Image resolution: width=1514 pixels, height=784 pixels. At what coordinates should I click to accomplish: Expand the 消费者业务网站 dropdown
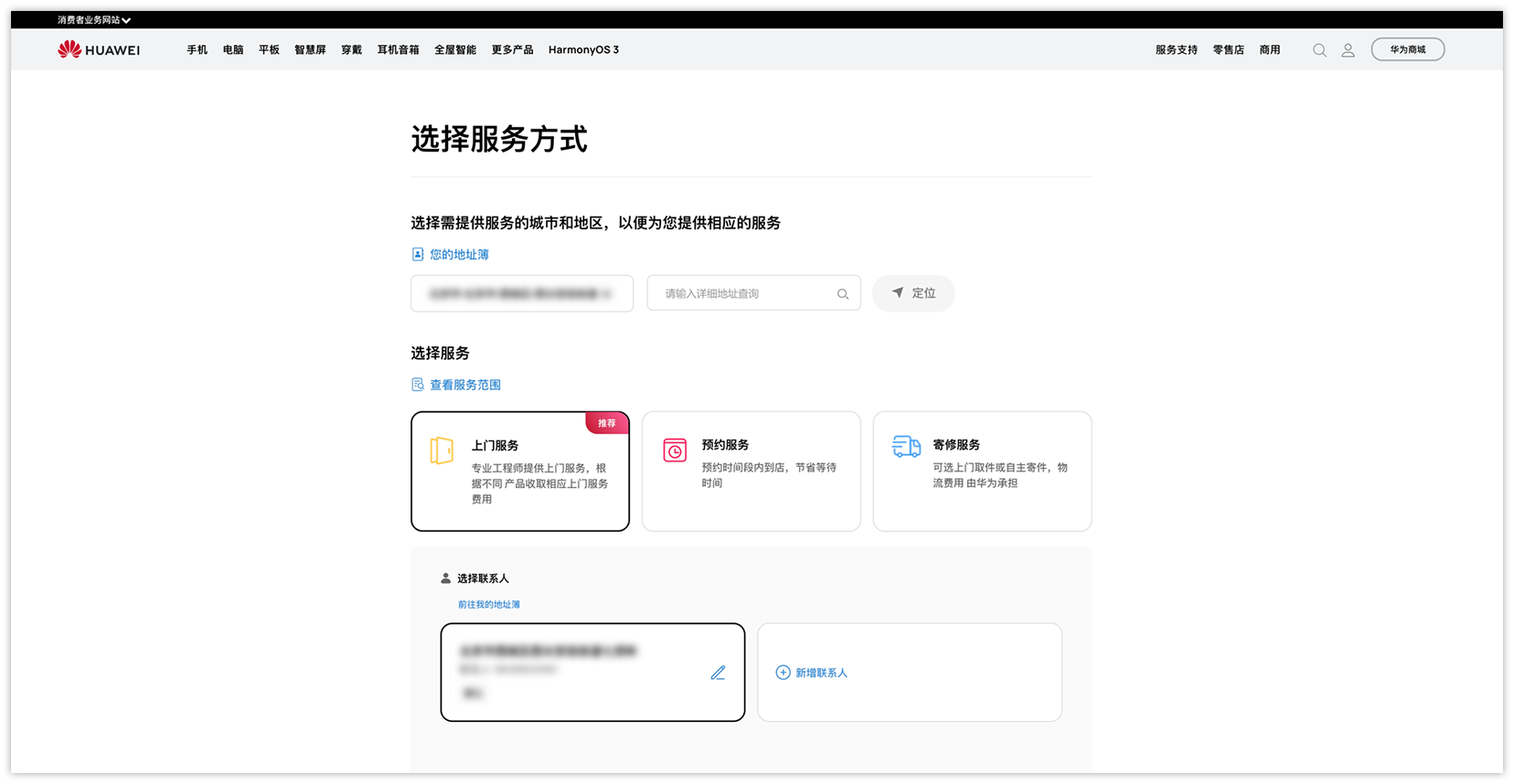coord(94,20)
